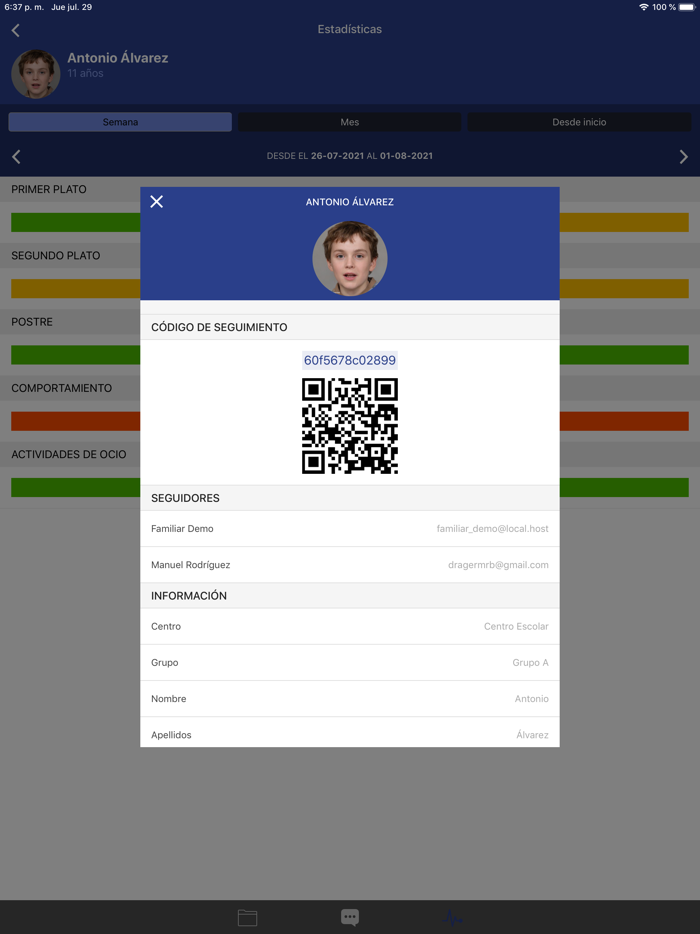Go back using the top-left arrow
The width and height of the screenshot is (700, 934).
coord(15,30)
